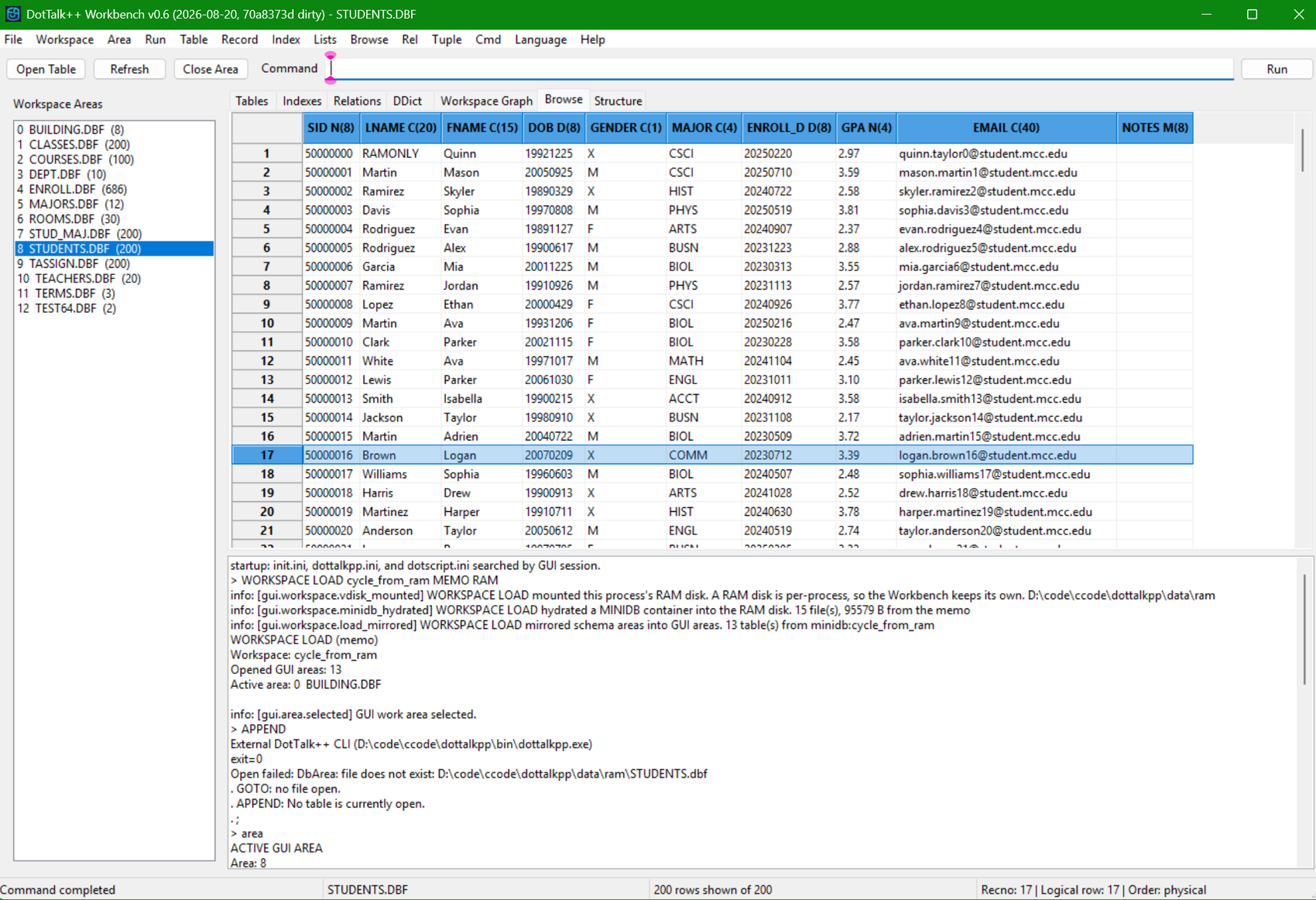This screenshot has height=900, width=1316.
Task: Select COURSES.DBF (100) area
Action: click(x=114, y=160)
